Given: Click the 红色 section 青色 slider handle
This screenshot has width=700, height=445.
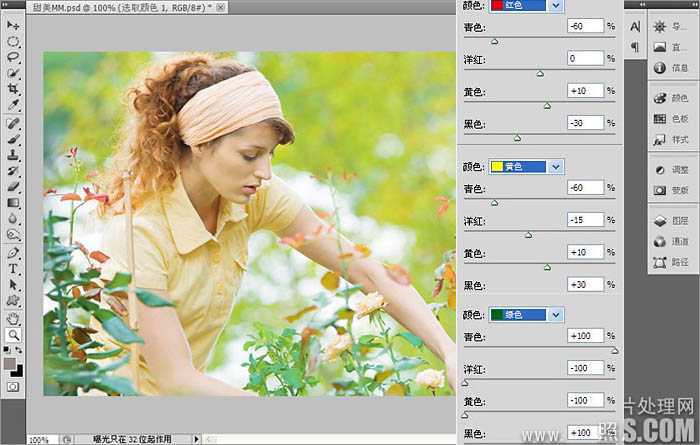Looking at the screenshot, I should click(x=494, y=42).
